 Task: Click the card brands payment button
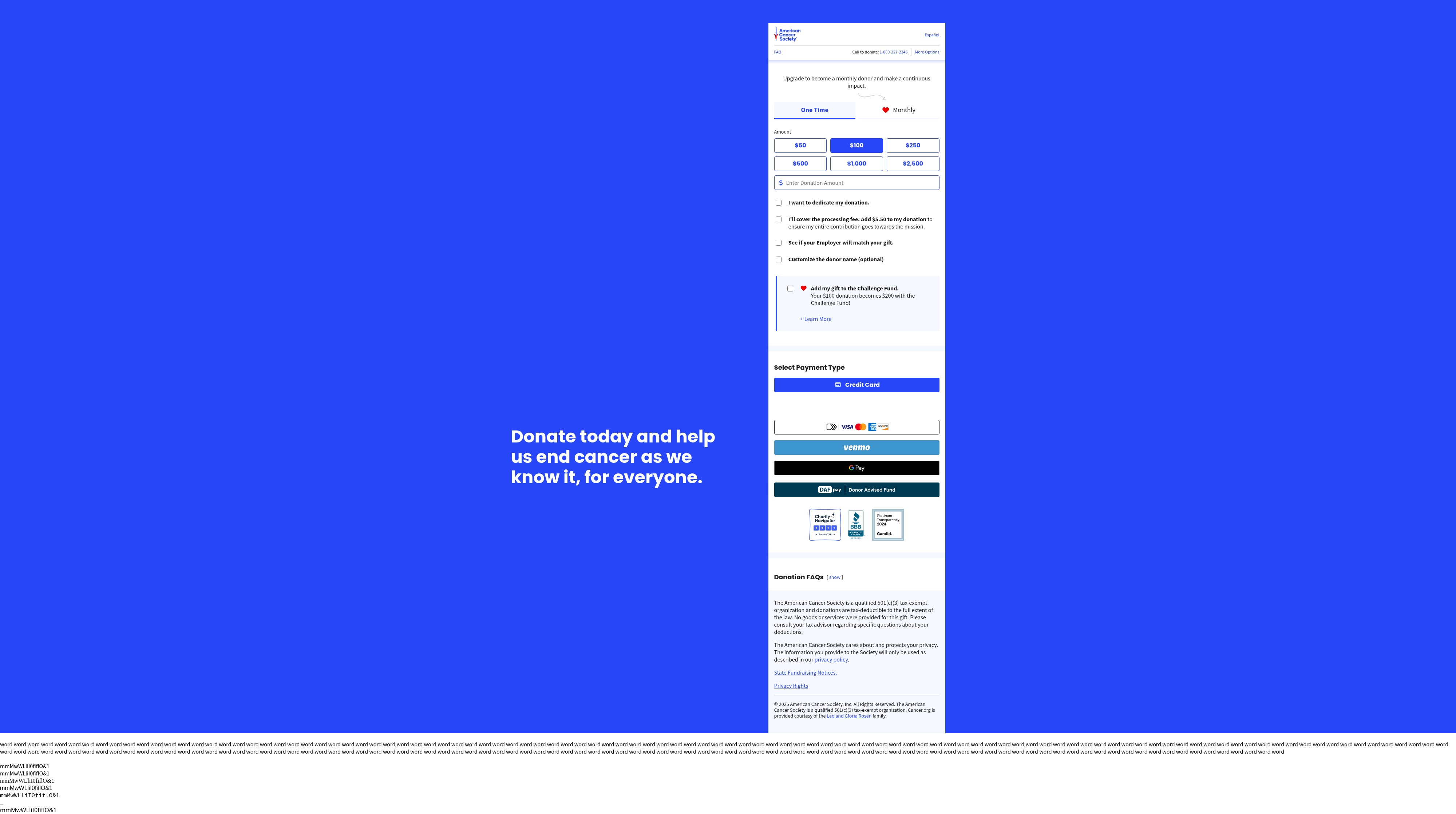[x=856, y=427]
